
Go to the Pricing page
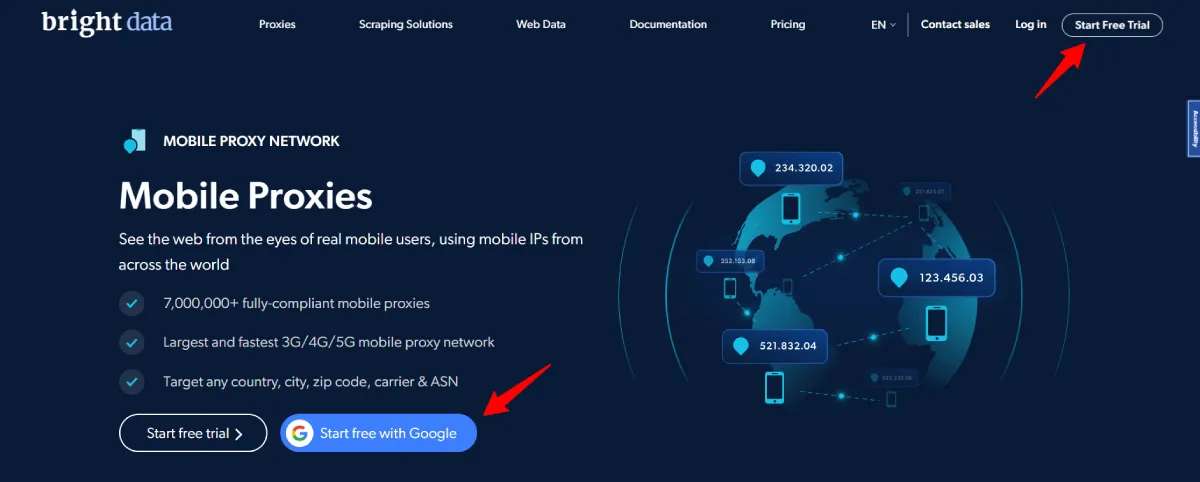pos(788,25)
